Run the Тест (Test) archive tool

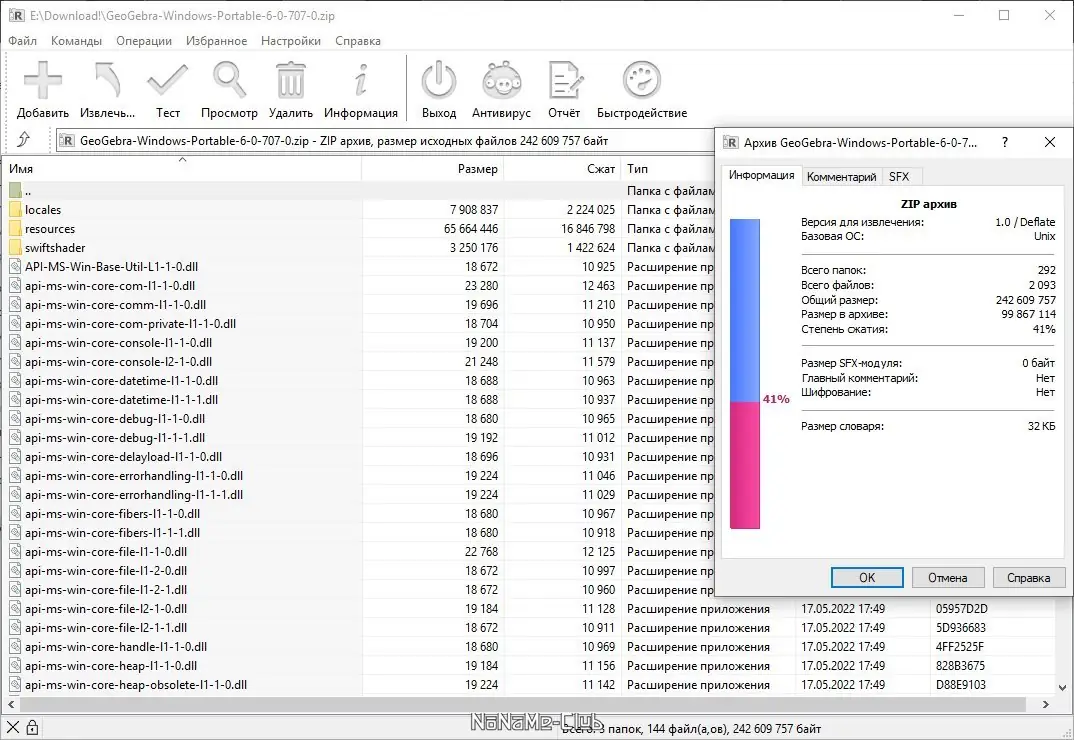168,80
